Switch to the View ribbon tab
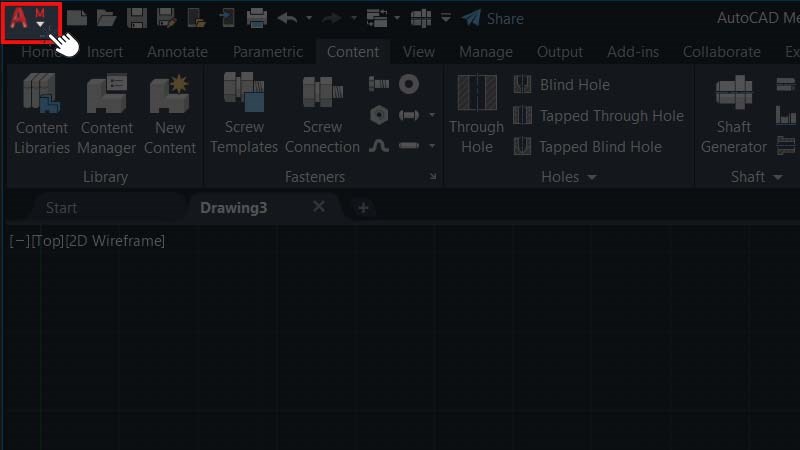The height and width of the screenshot is (450, 800). coord(419,52)
